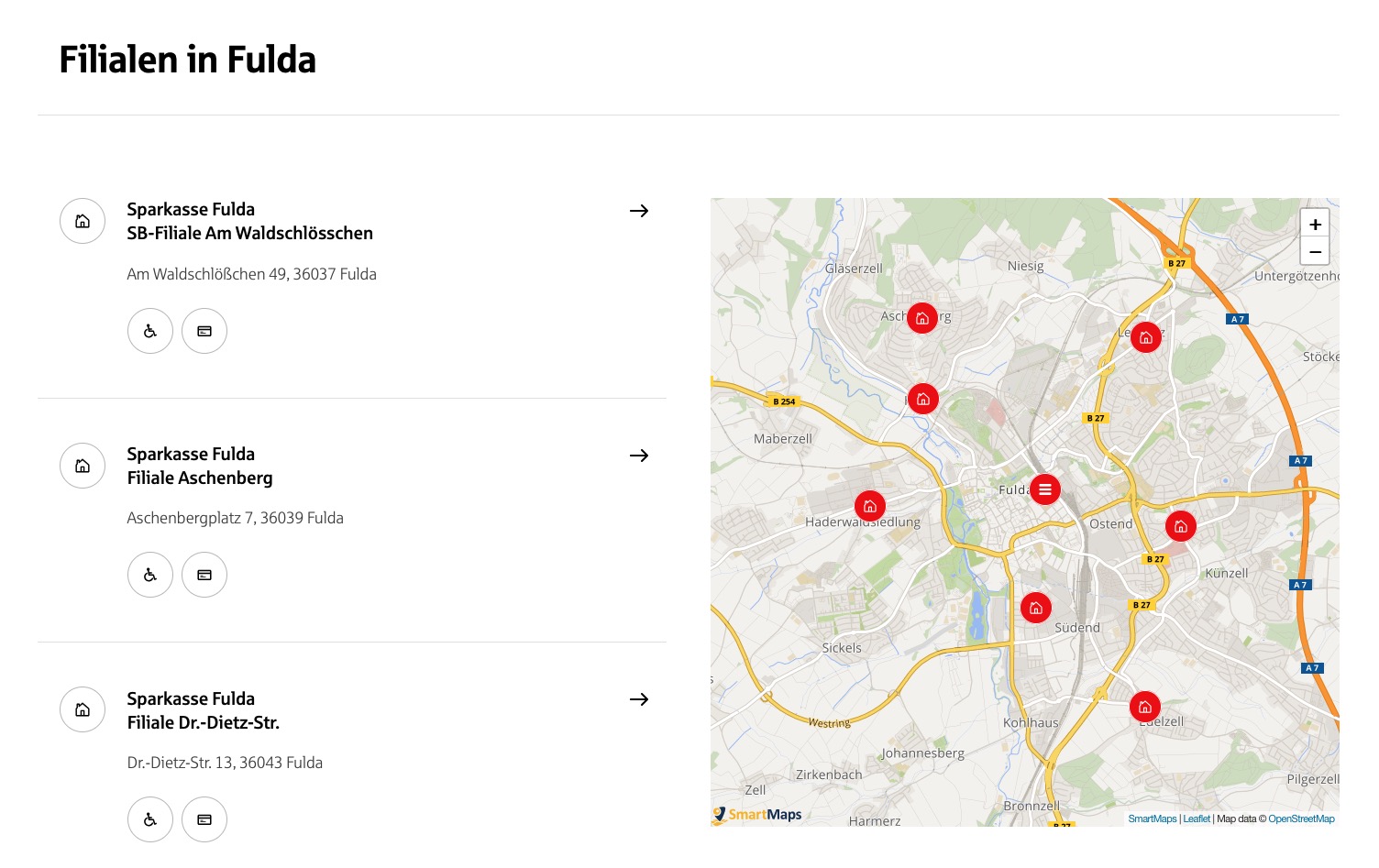Open Filiale Aschenberg via its arrow icon
This screenshot has width=1379, height=868.
(639, 456)
